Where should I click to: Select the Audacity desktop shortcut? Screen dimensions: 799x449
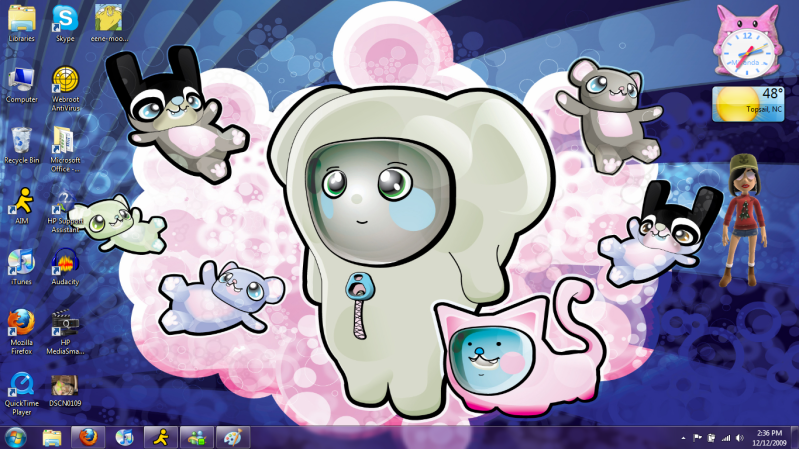point(65,267)
